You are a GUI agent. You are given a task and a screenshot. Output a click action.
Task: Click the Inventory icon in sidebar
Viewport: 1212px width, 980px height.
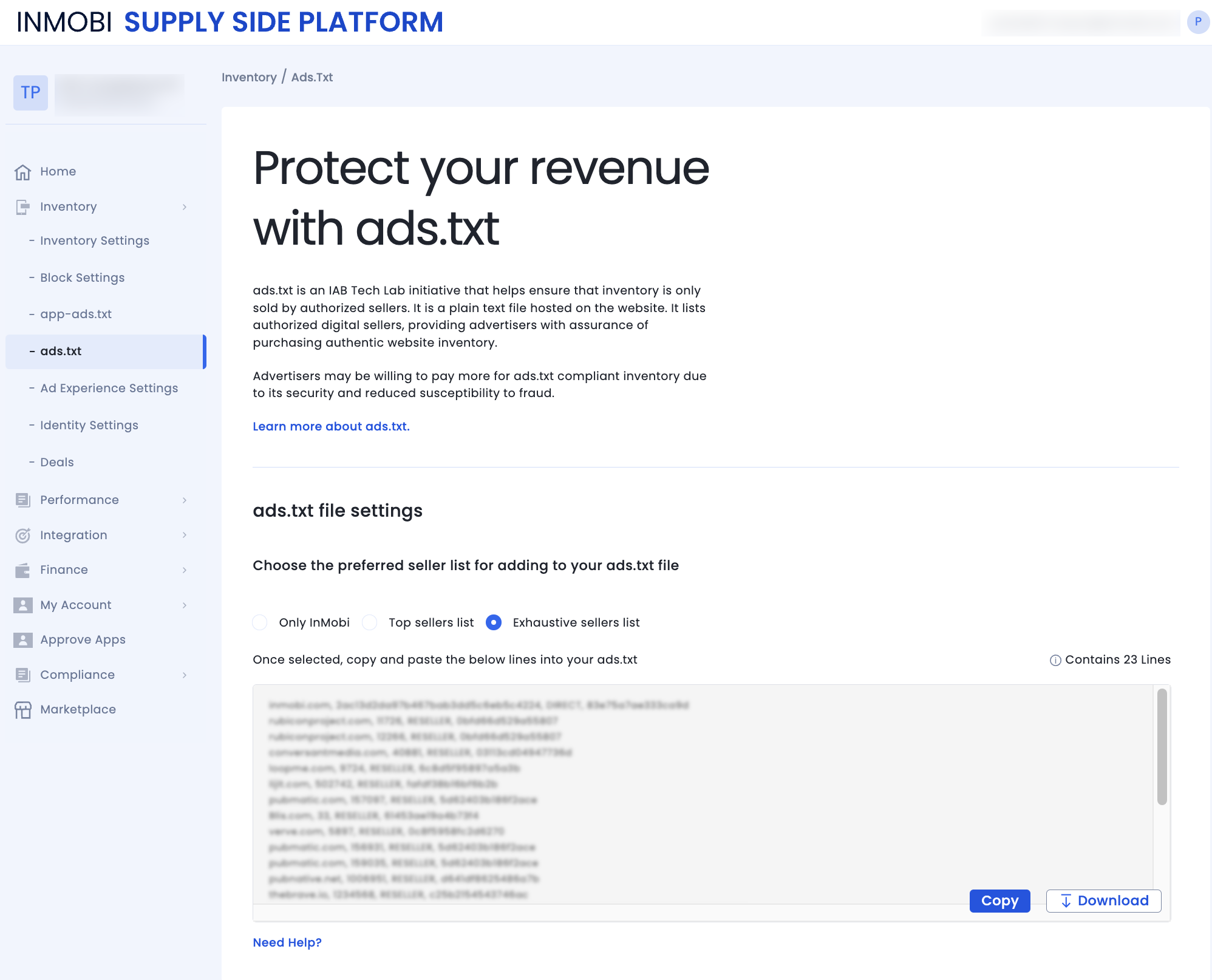pyautogui.click(x=22, y=207)
